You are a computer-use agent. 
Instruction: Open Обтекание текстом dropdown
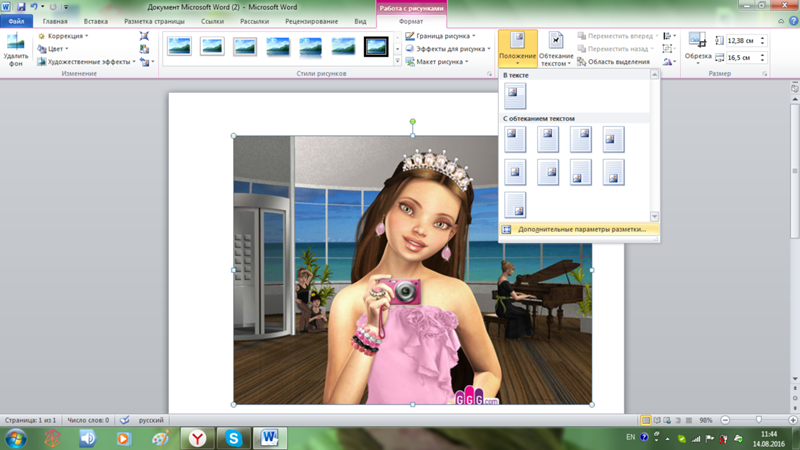coord(556,49)
